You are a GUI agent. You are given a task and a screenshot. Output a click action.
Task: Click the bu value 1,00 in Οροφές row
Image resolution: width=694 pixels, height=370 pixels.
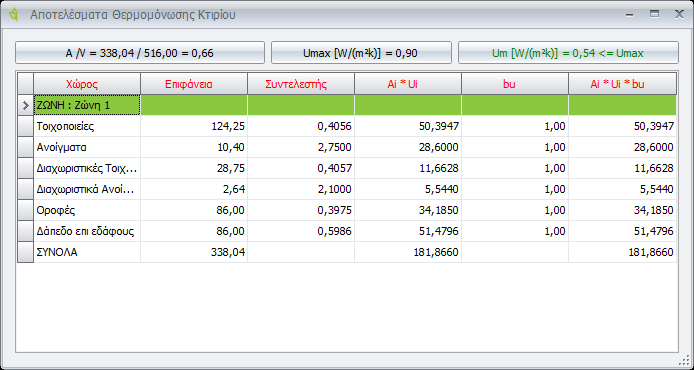(515, 210)
